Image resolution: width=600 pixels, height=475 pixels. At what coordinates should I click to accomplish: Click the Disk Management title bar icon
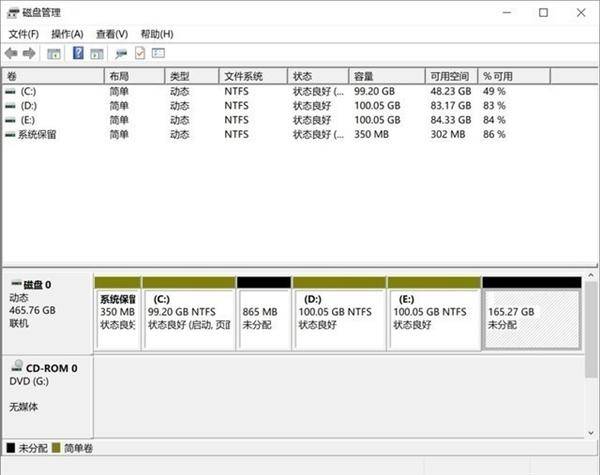coord(13,13)
